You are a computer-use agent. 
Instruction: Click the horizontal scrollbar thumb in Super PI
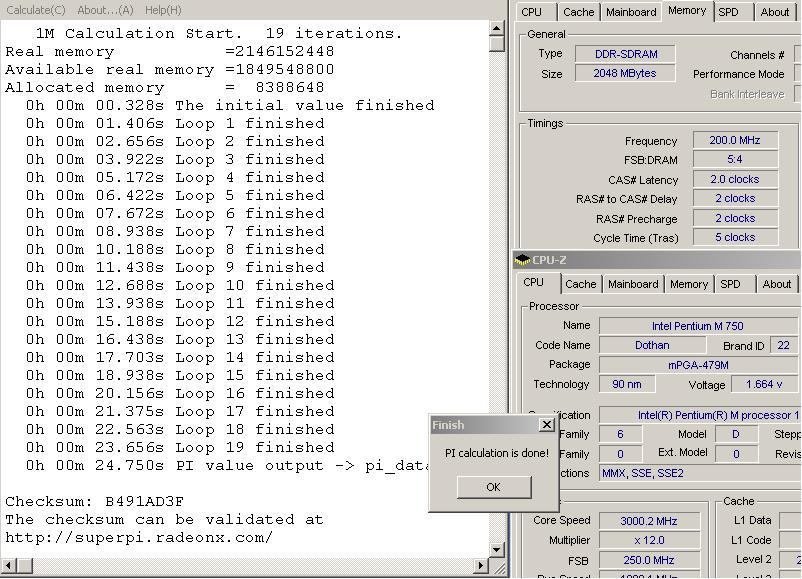24,566
